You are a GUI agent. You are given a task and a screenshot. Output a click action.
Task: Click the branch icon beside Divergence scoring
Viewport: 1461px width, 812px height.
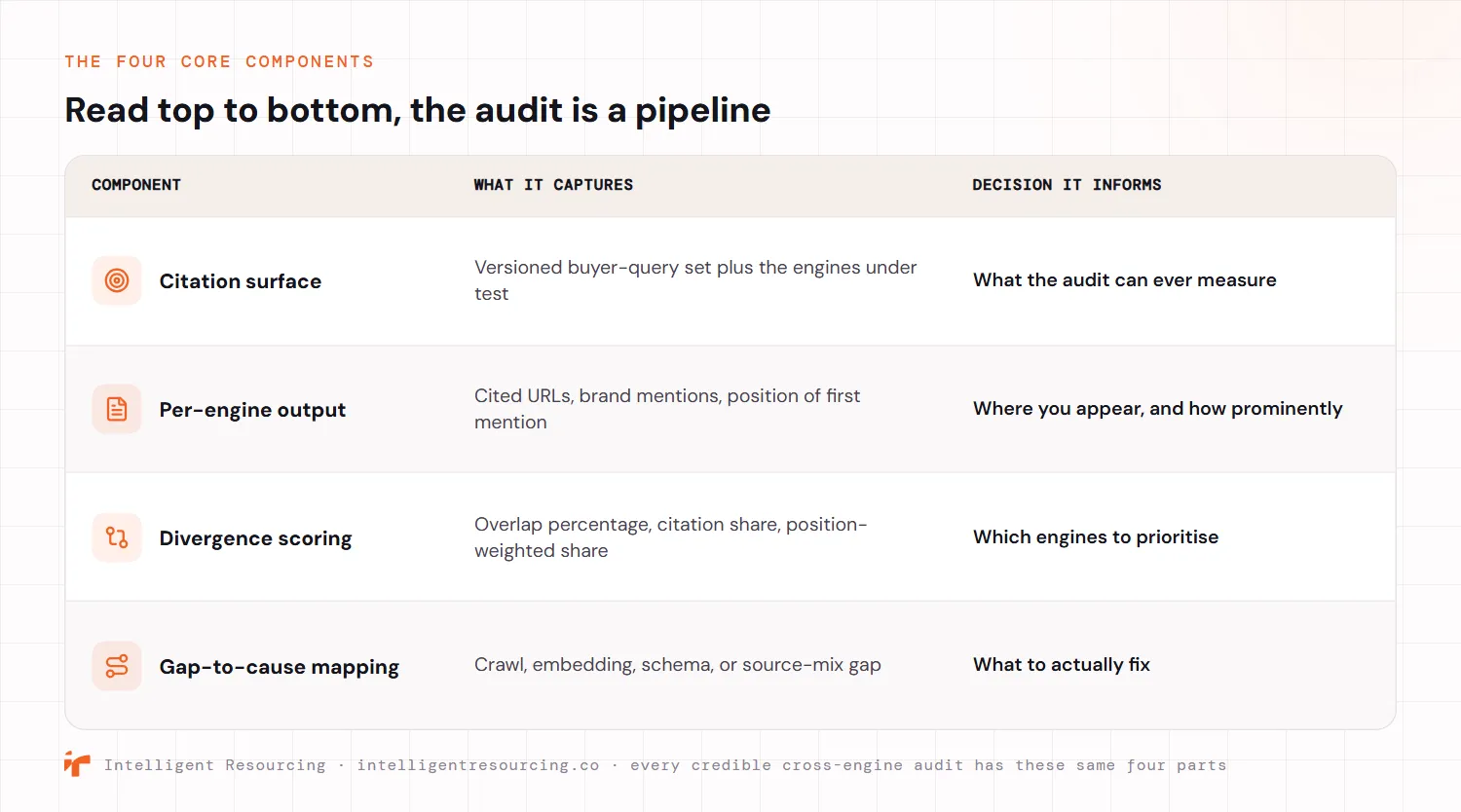117,537
